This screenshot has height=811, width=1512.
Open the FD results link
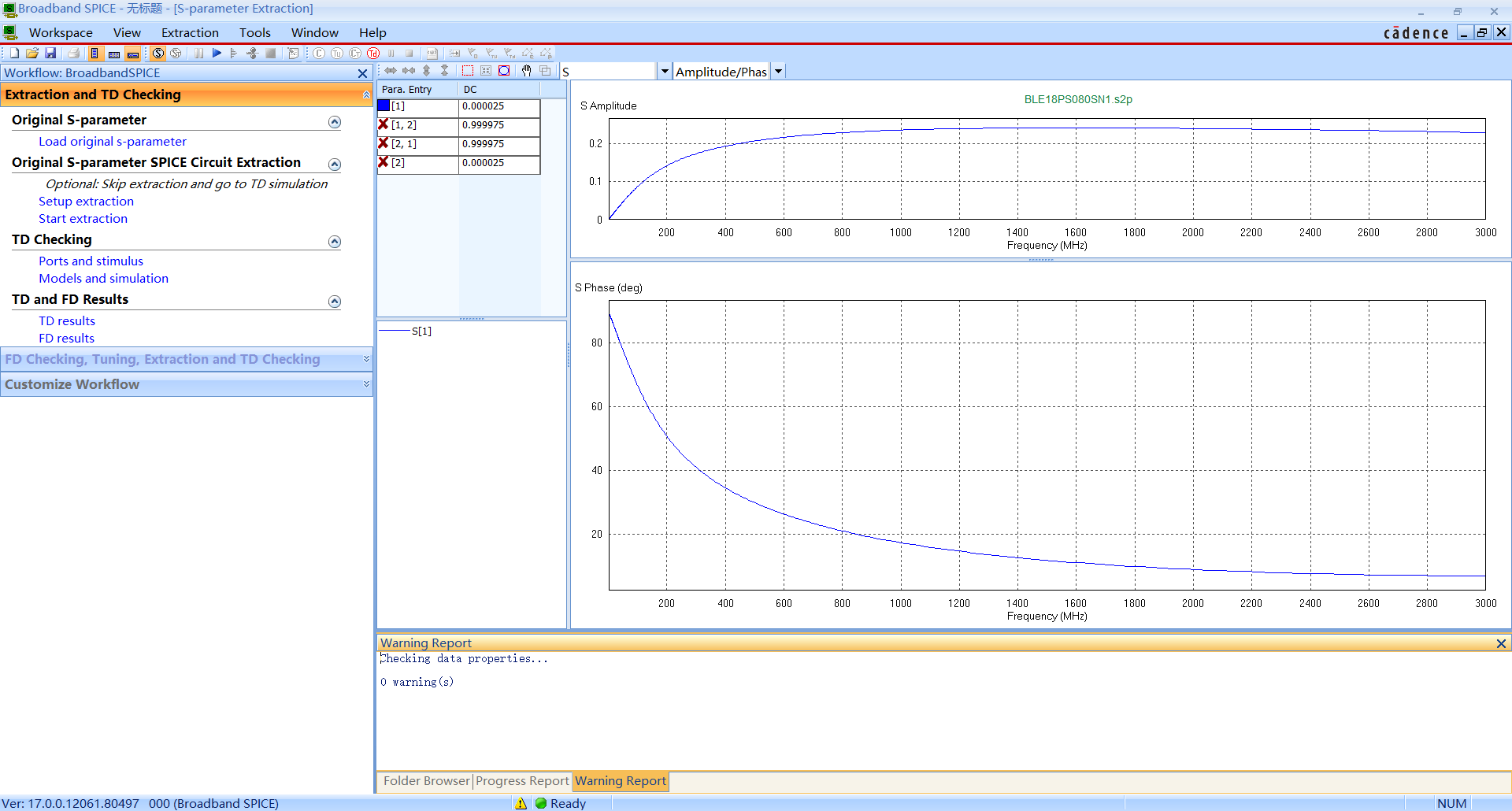pos(67,339)
